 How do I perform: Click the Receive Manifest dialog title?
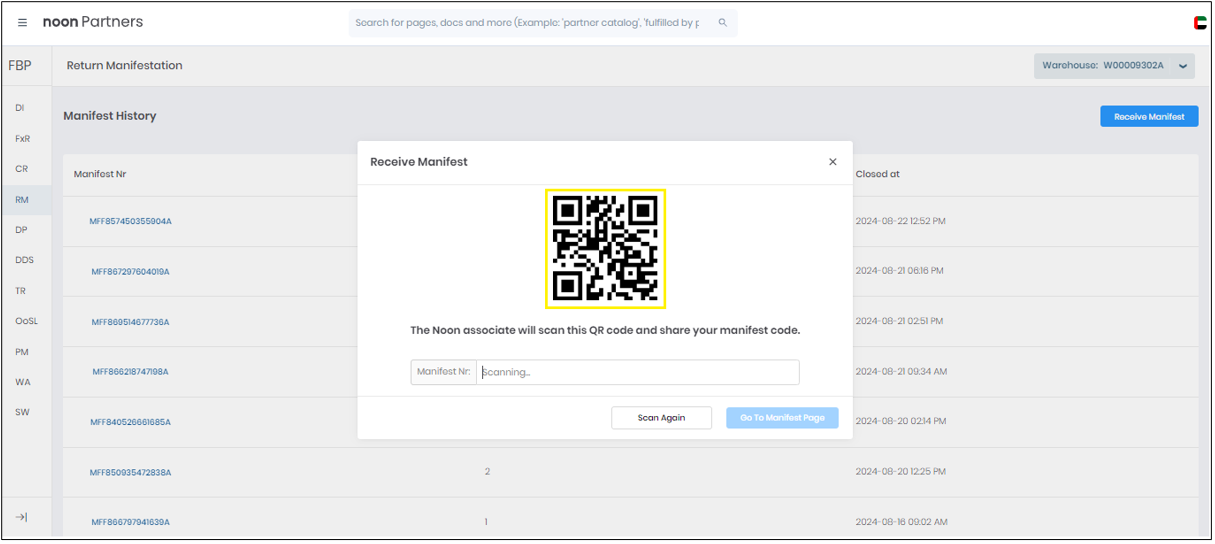(x=419, y=162)
